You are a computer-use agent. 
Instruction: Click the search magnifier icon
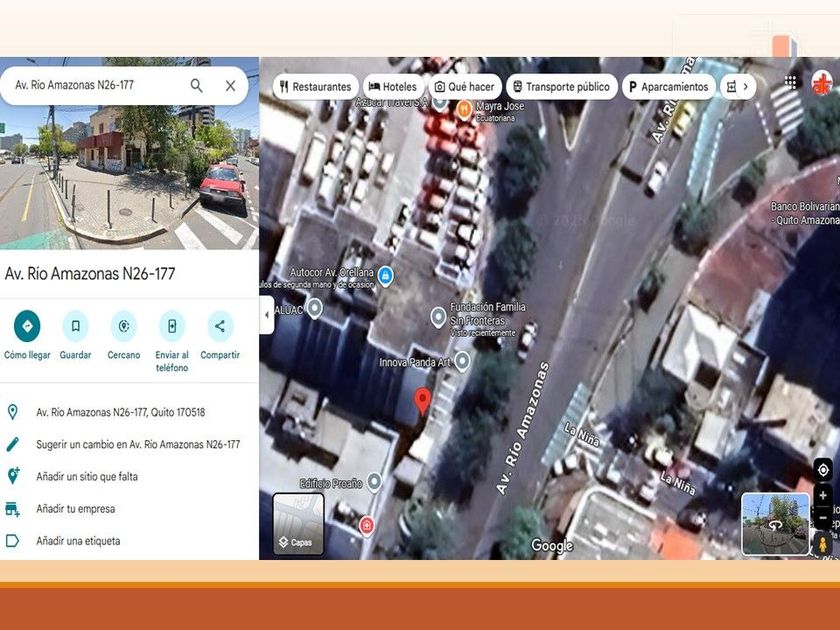pos(197,86)
